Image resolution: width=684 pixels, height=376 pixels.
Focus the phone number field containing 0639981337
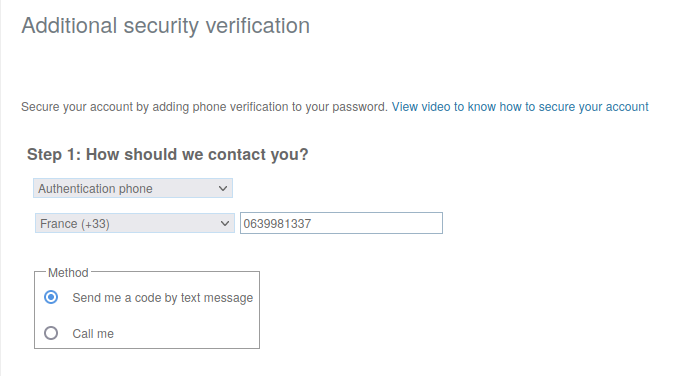(x=341, y=223)
